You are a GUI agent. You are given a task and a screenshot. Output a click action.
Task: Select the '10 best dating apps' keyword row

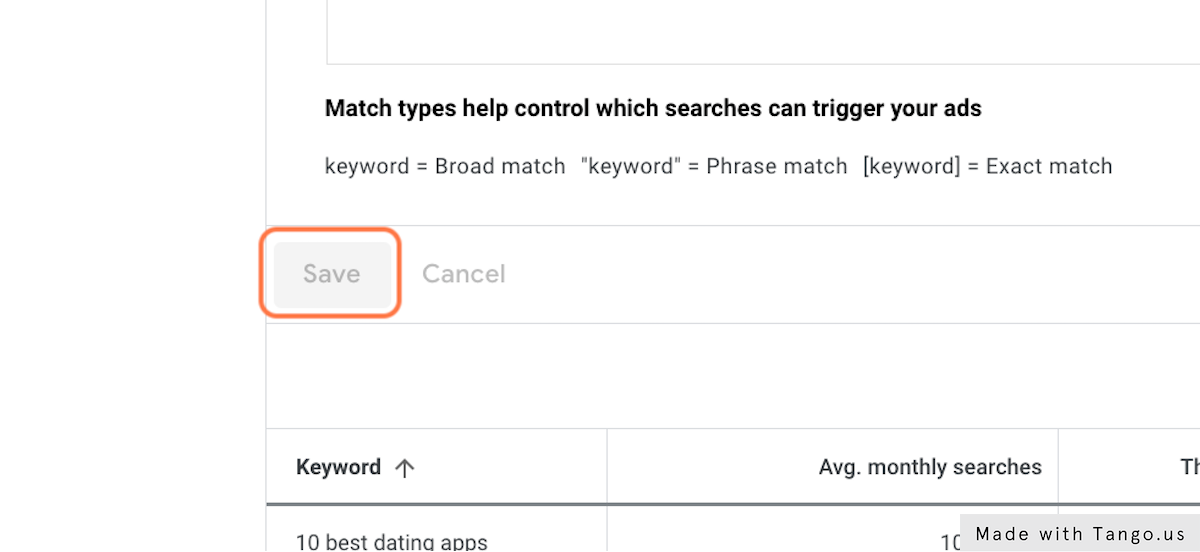coord(392,543)
